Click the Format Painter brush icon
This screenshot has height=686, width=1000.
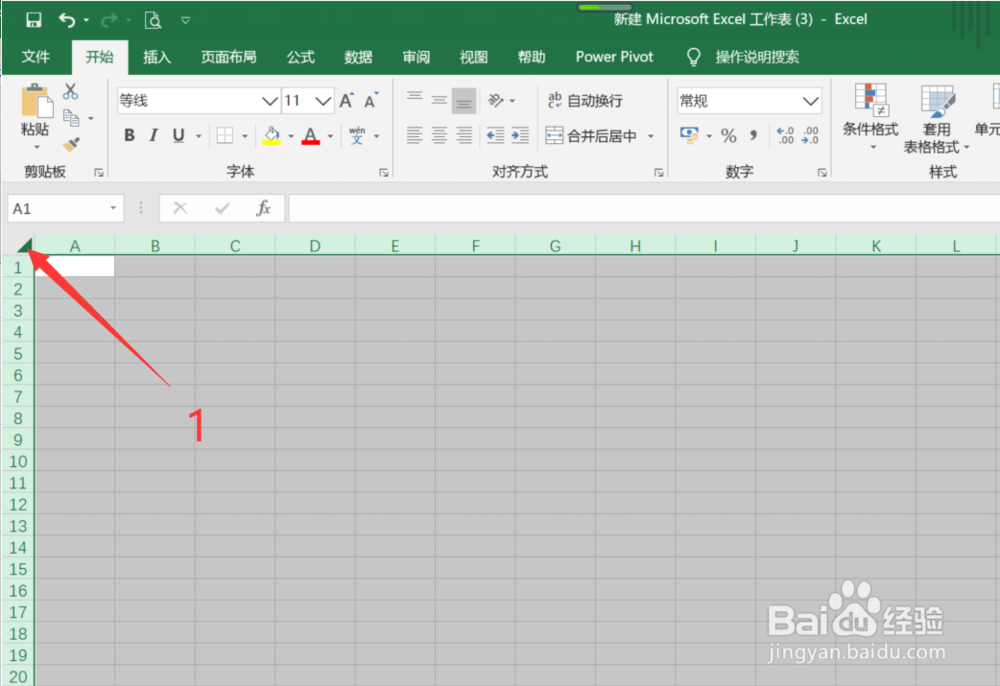pos(71,143)
